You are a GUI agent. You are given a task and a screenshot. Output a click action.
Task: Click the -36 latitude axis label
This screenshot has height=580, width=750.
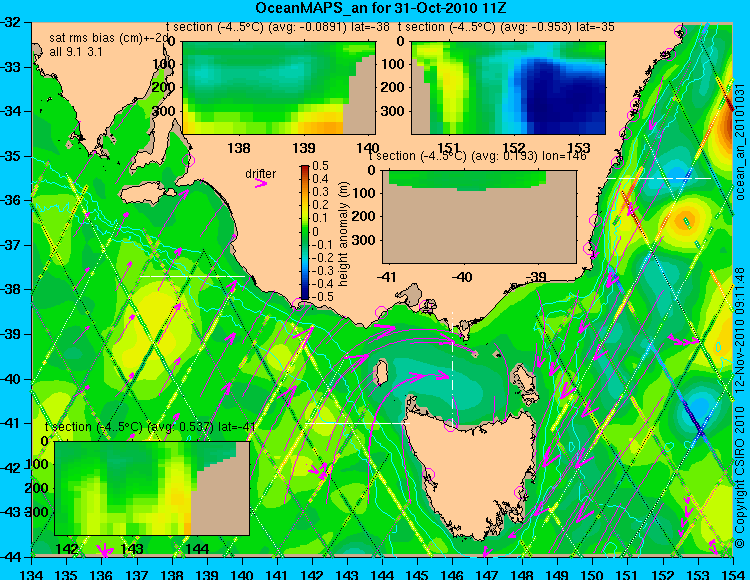pos(10,200)
